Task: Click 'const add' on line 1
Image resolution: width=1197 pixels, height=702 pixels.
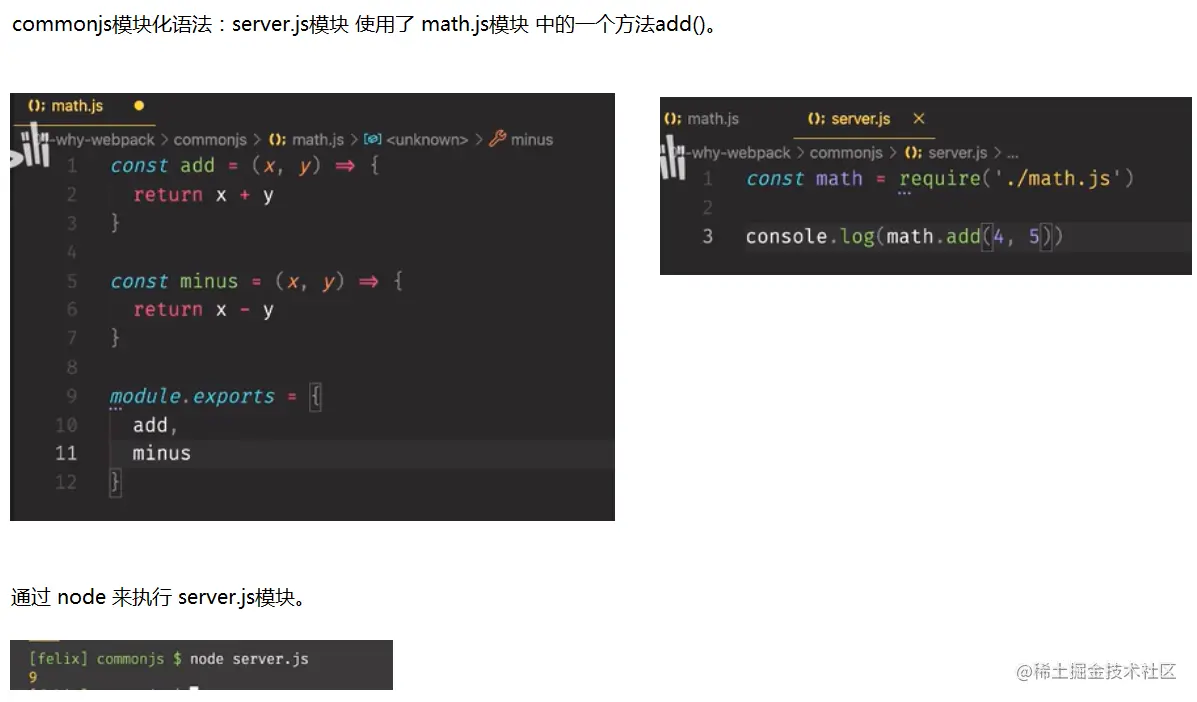Action: [x=163, y=166]
